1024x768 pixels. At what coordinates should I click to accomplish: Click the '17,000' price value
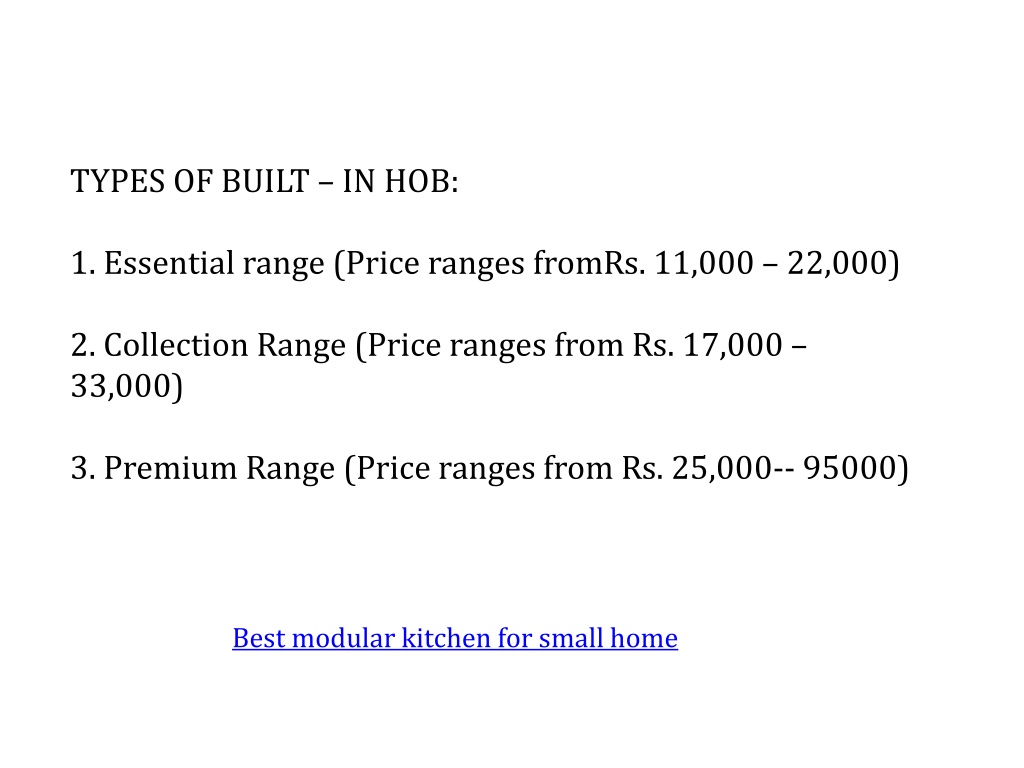tap(732, 345)
